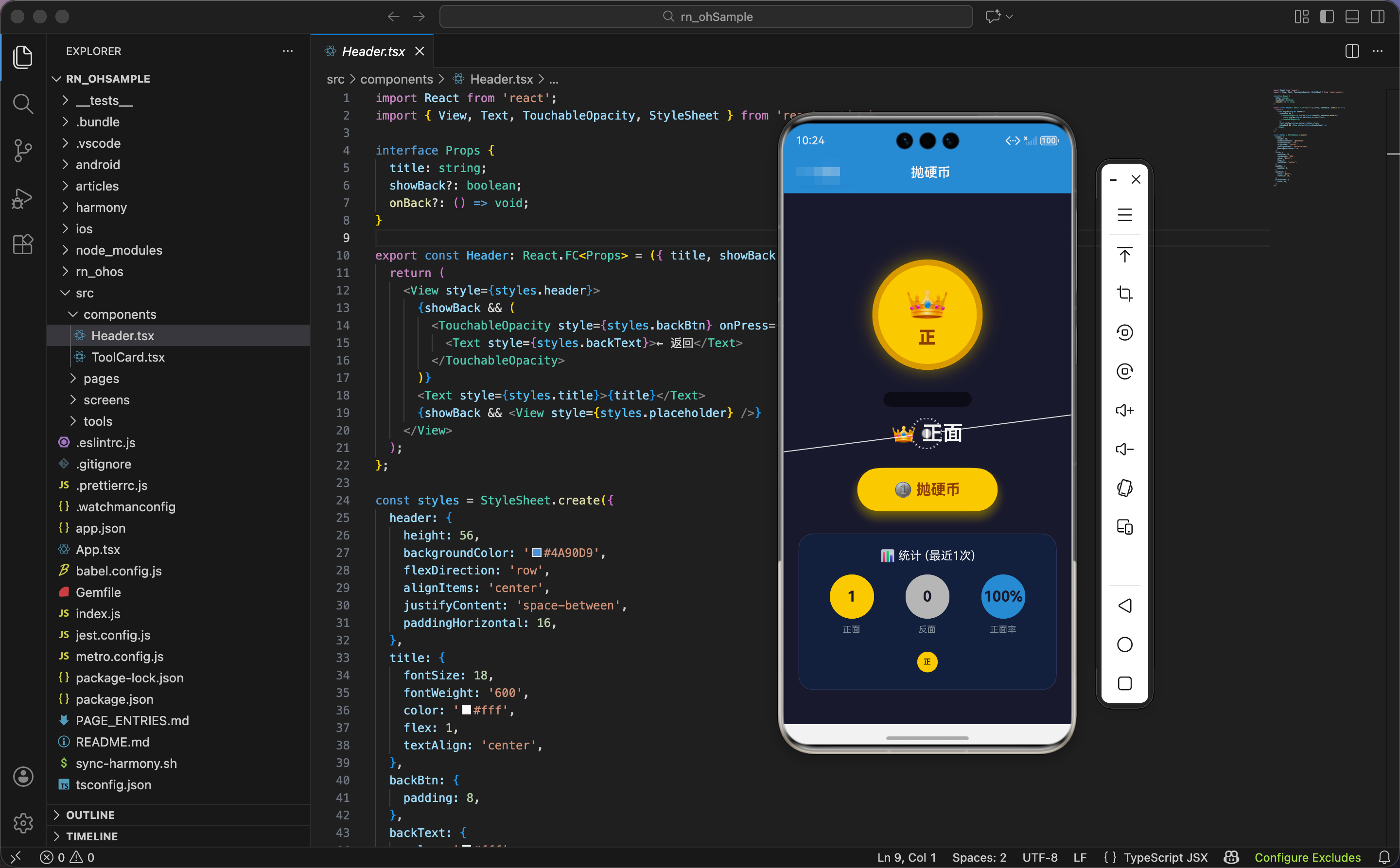The height and width of the screenshot is (868, 1400).
Task: Open the Extensions view
Action: pos(23,244)
